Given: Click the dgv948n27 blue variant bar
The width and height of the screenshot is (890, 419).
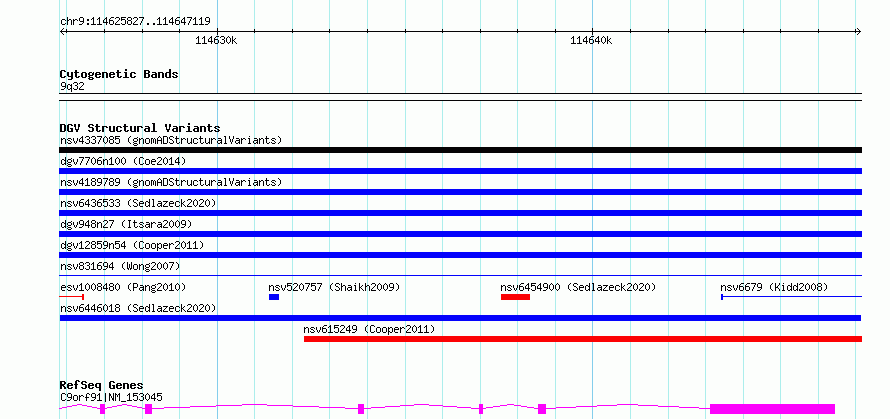Looking at the screenshot, I should pos(460,234).
